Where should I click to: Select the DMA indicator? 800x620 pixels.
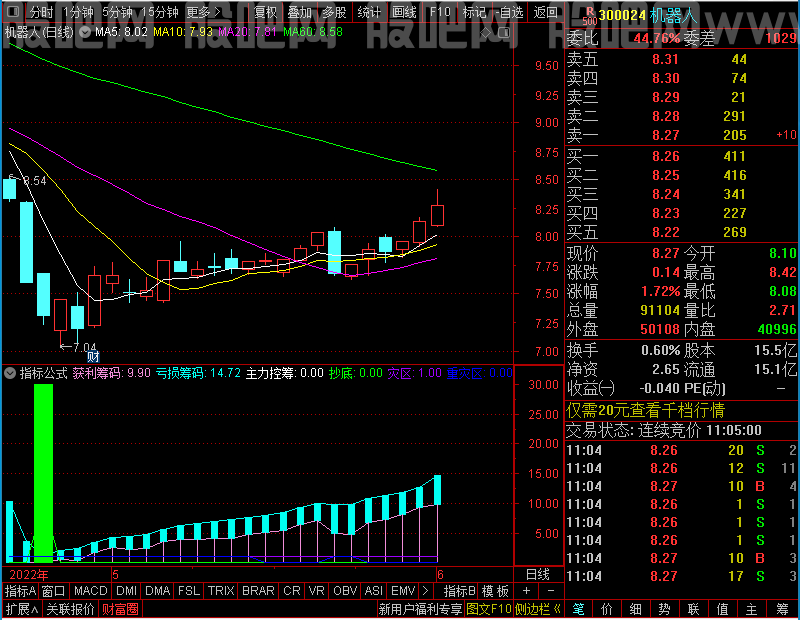(x=157, y=591)
